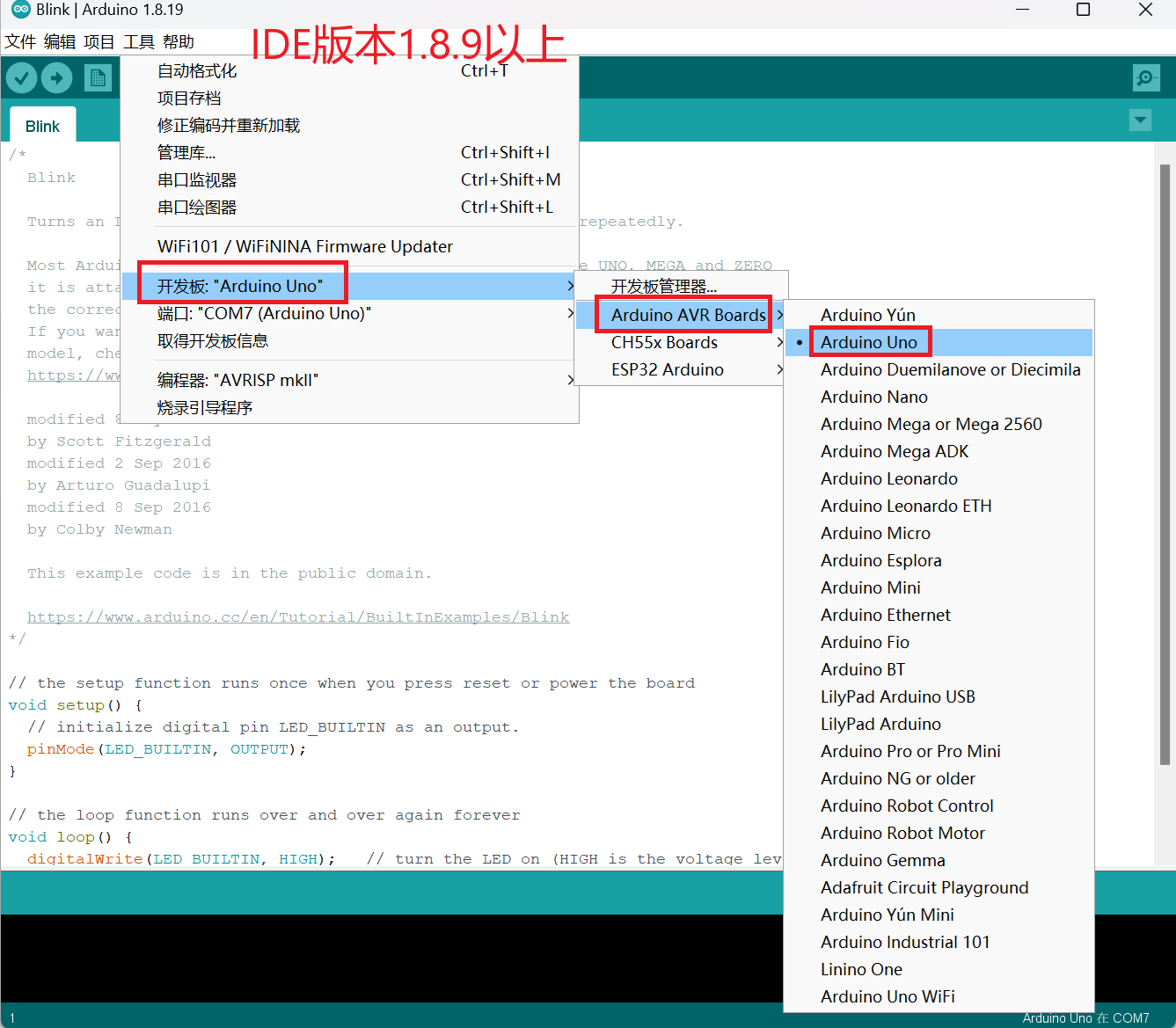Click the Verify checkmark toolbar icon
The height and width of the screenshot is (1028, 1176).
pyautogui.click(x=21, y=78)
